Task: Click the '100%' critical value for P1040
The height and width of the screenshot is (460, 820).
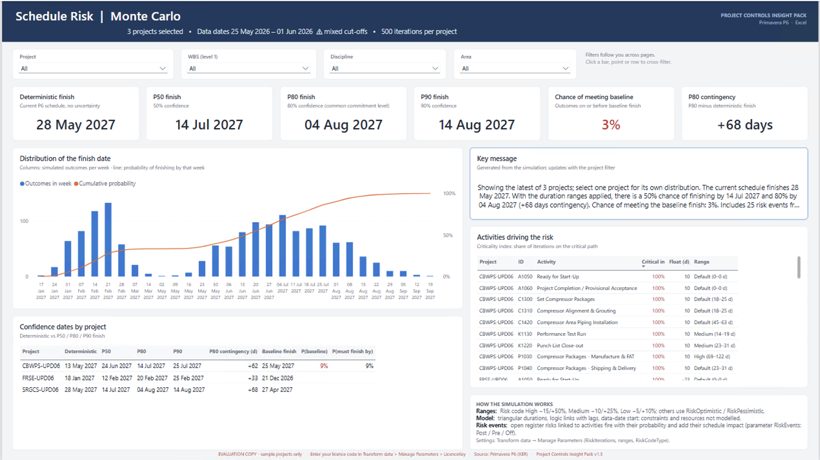Action: click(658, 368)
